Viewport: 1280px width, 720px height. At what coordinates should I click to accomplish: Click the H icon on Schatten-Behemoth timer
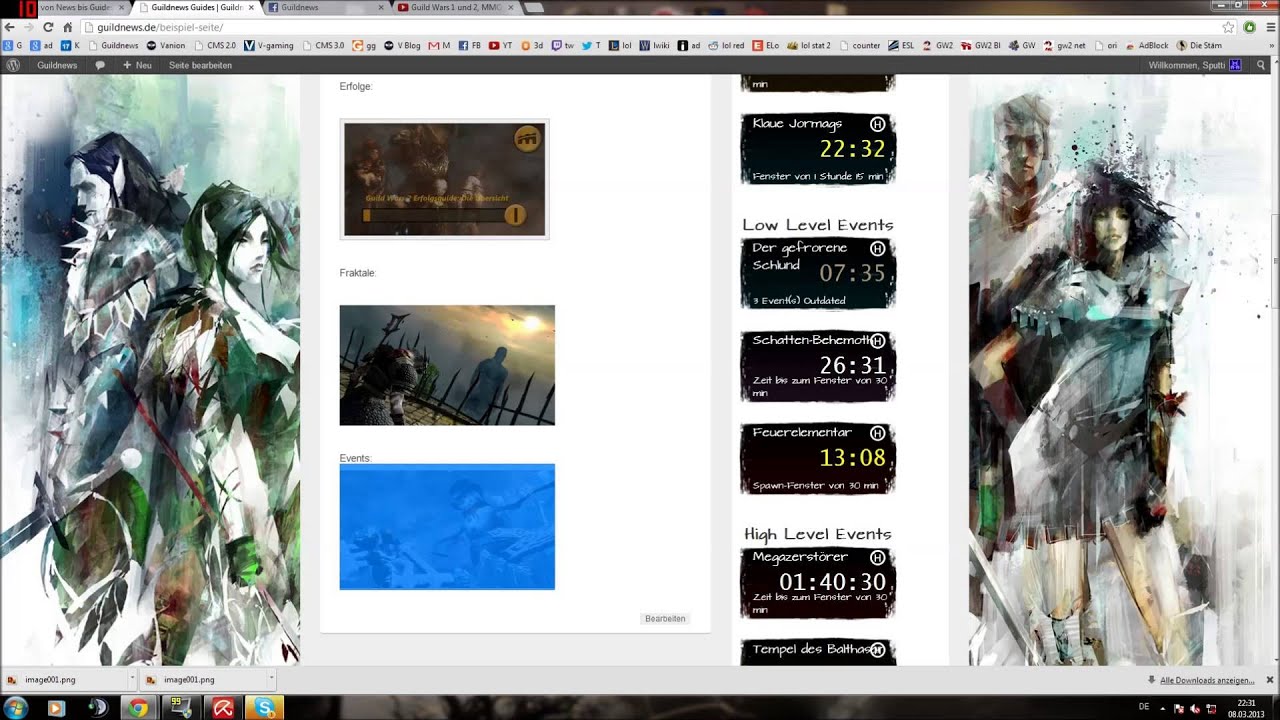[x=877, y=341]
